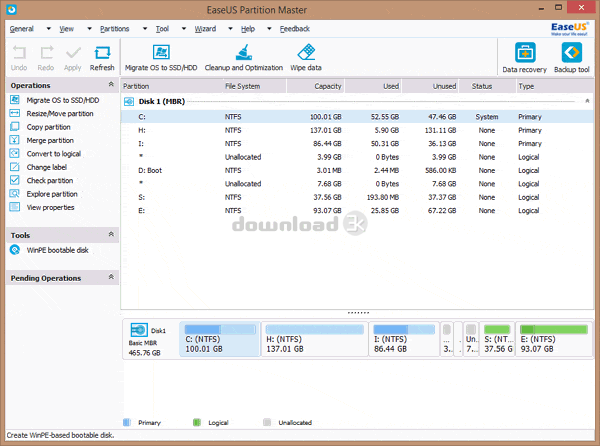Screen dimensions: 600x446
Task: Click Merge partition in Operations list
Action: [49, 141]
